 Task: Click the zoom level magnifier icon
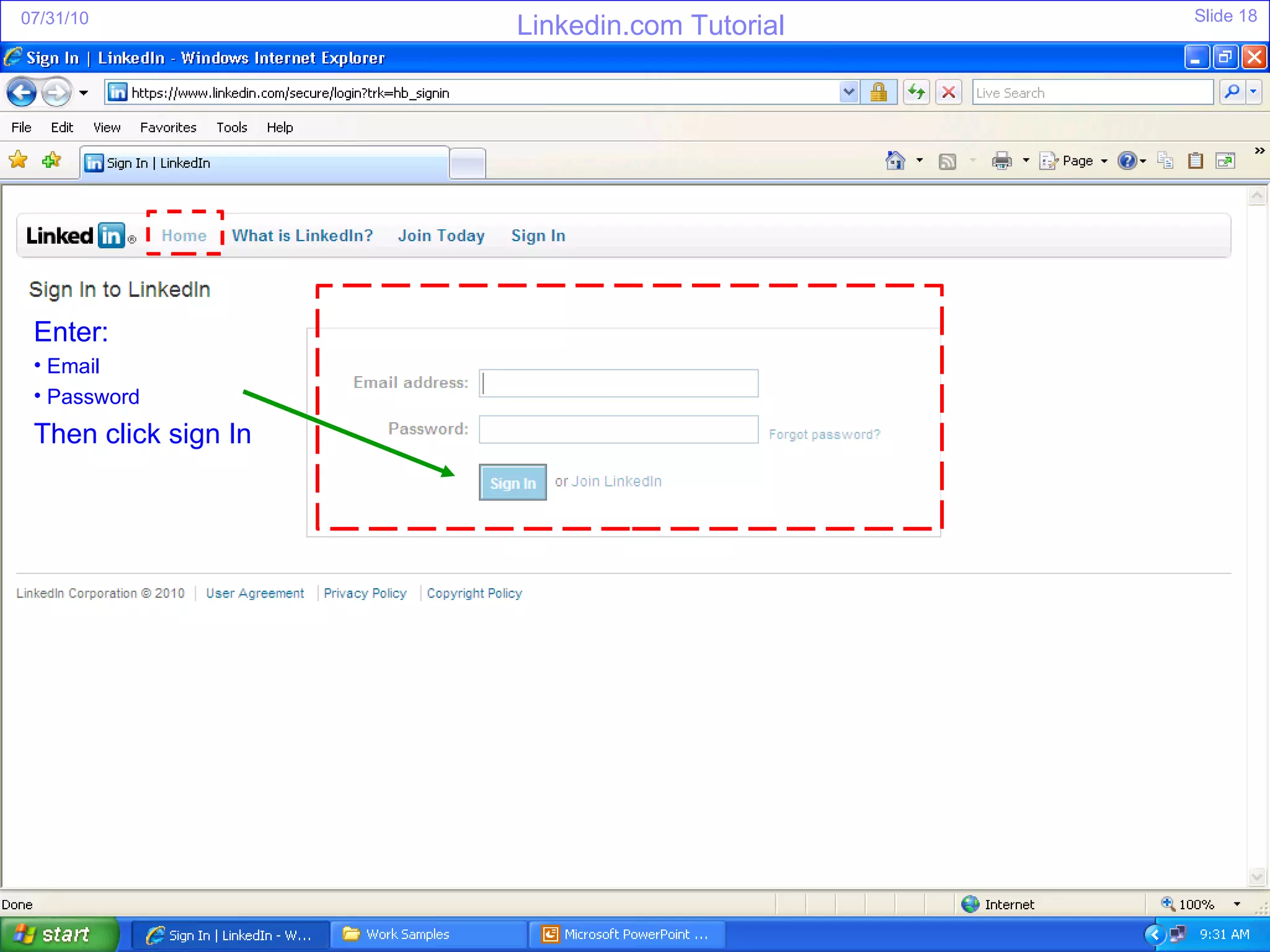(1168, 904)
